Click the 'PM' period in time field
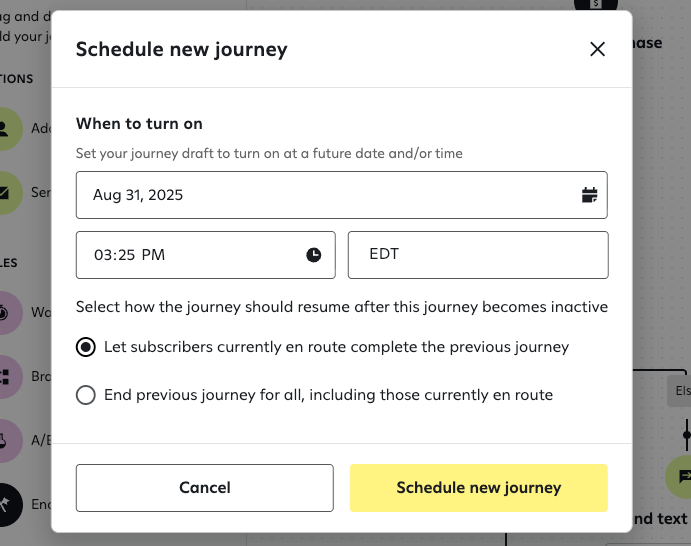Screen dimensions: 691x546 point(153,255)
